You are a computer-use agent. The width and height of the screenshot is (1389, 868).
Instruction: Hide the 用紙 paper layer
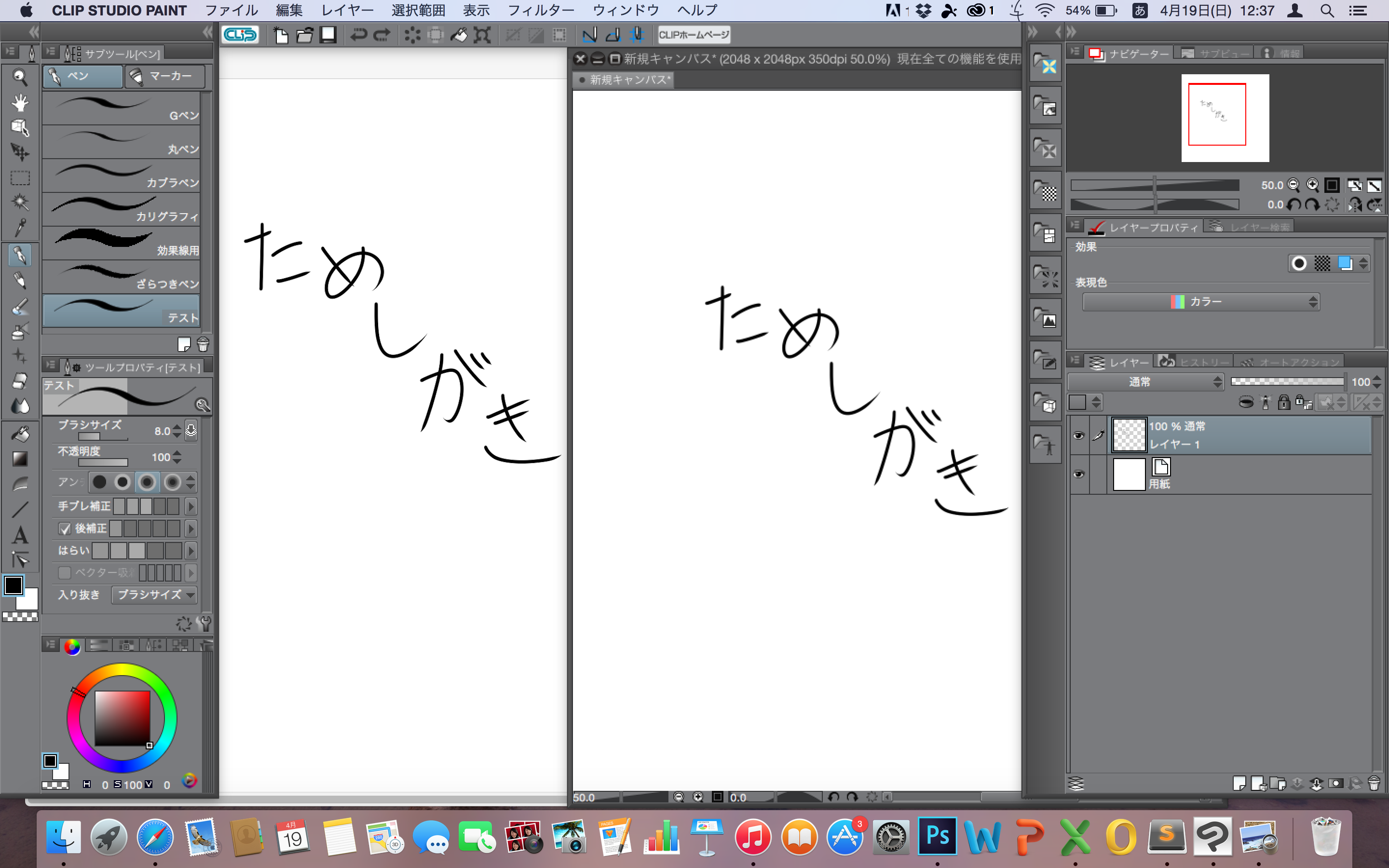(1078, 474)
